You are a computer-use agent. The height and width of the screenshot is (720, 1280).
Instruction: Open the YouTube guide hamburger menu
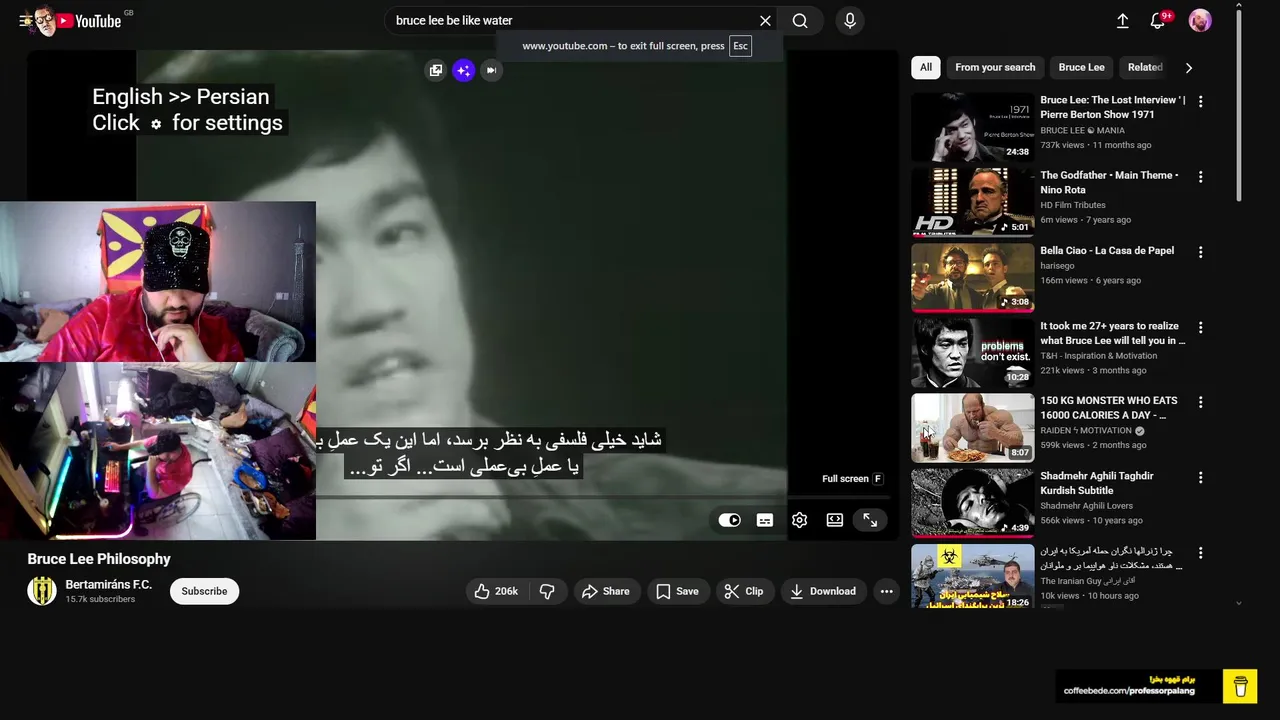coord(25,21)
